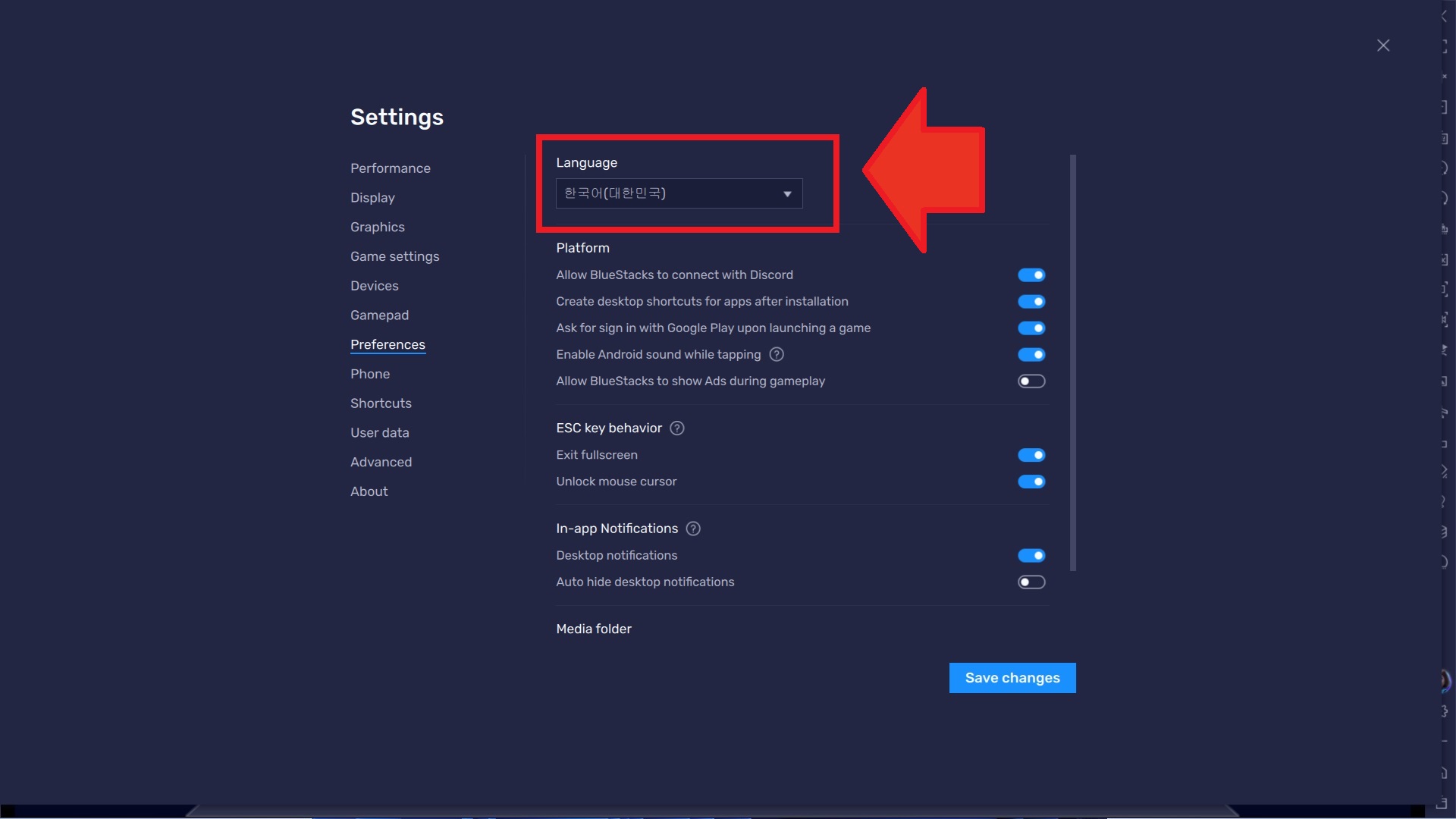Click "Auto hide desktop notifications" label text
Image resolution: width=1456 pixels, height=819 pixels.
[645, 582]
